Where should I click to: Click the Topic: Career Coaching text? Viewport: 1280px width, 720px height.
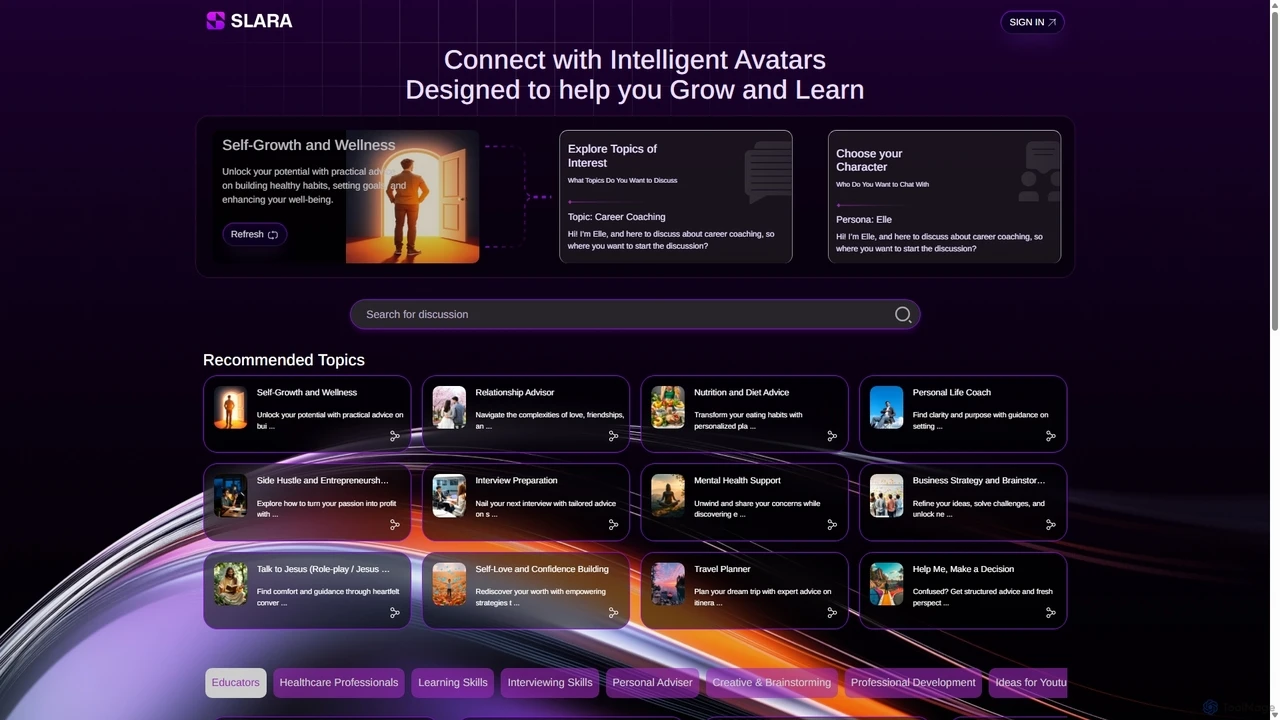click(616, 217)
